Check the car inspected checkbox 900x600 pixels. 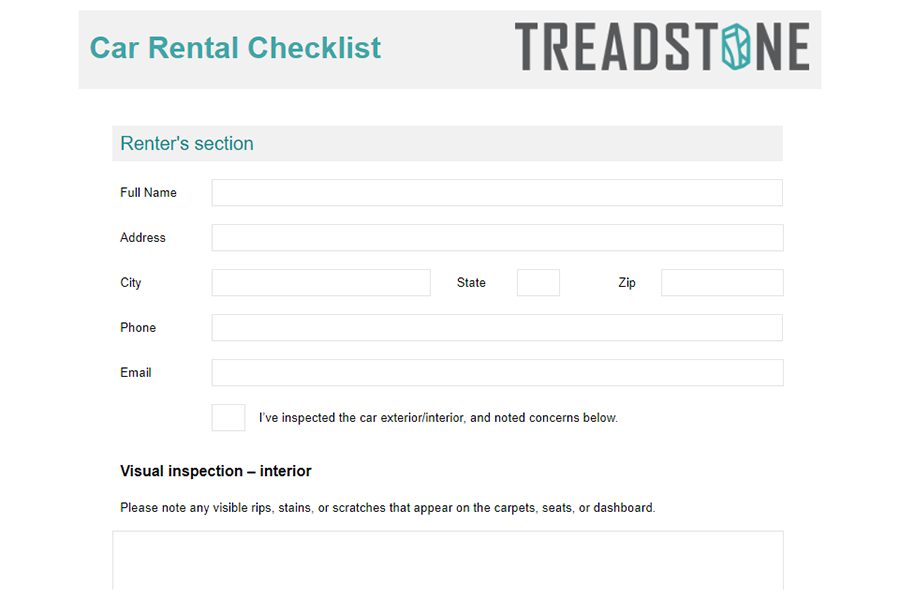tap(228, 417)
